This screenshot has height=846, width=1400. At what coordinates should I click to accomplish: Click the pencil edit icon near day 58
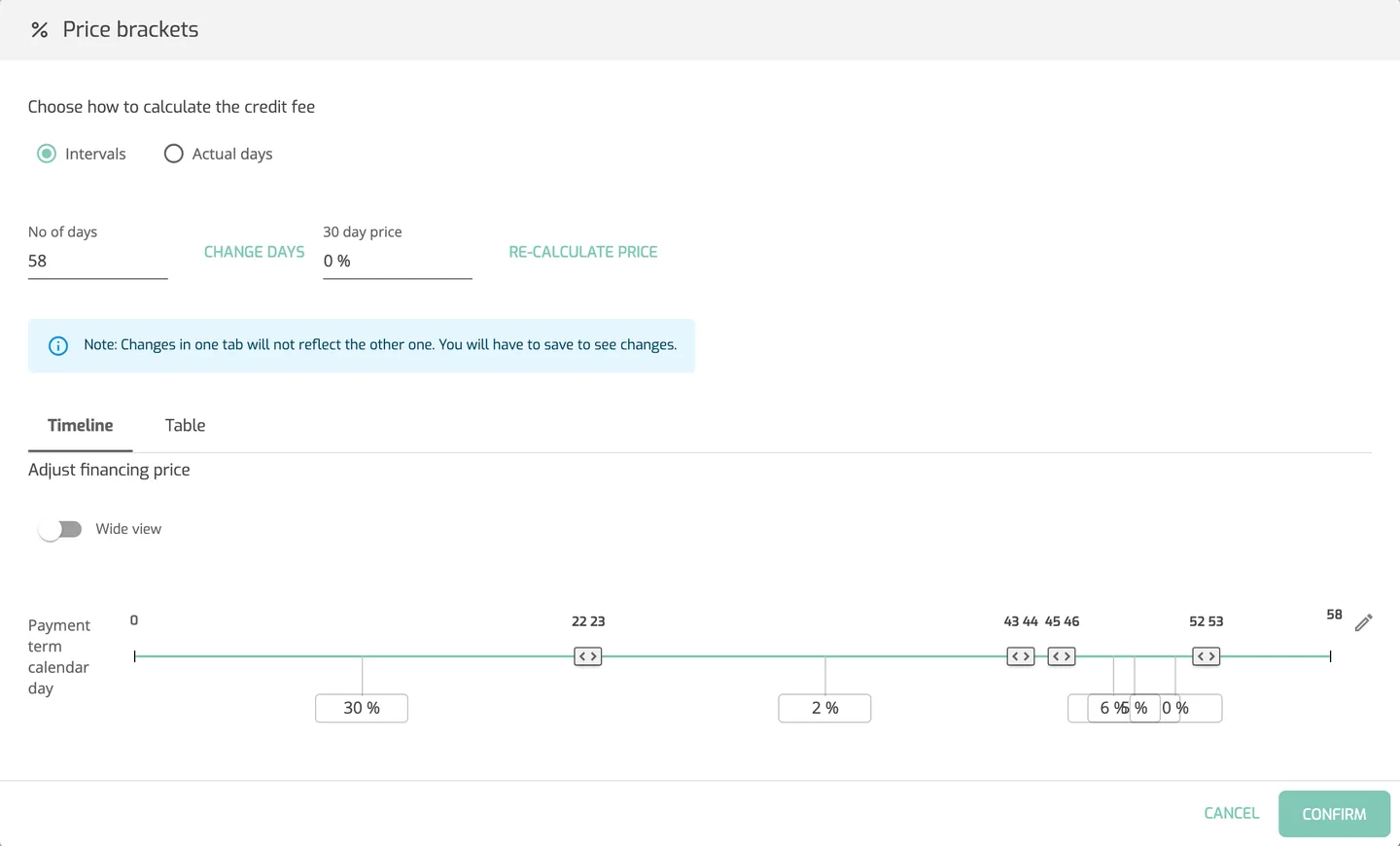[x=1363, y=622]
